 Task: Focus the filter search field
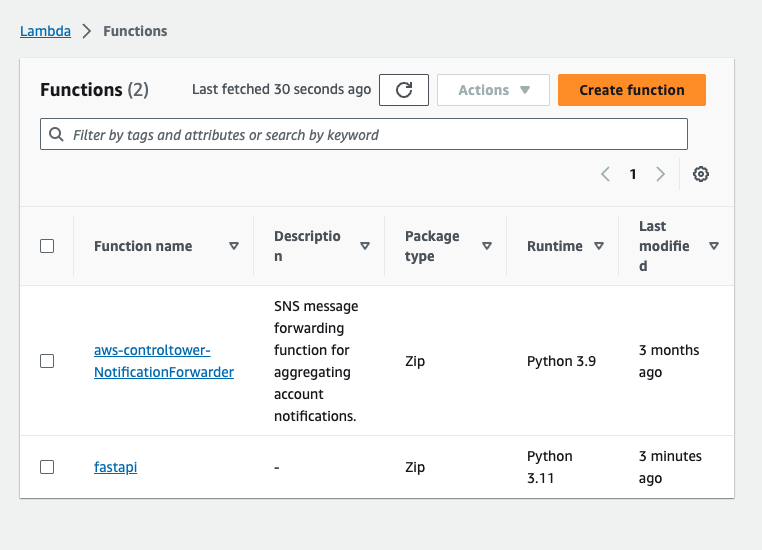pos(364,135)
